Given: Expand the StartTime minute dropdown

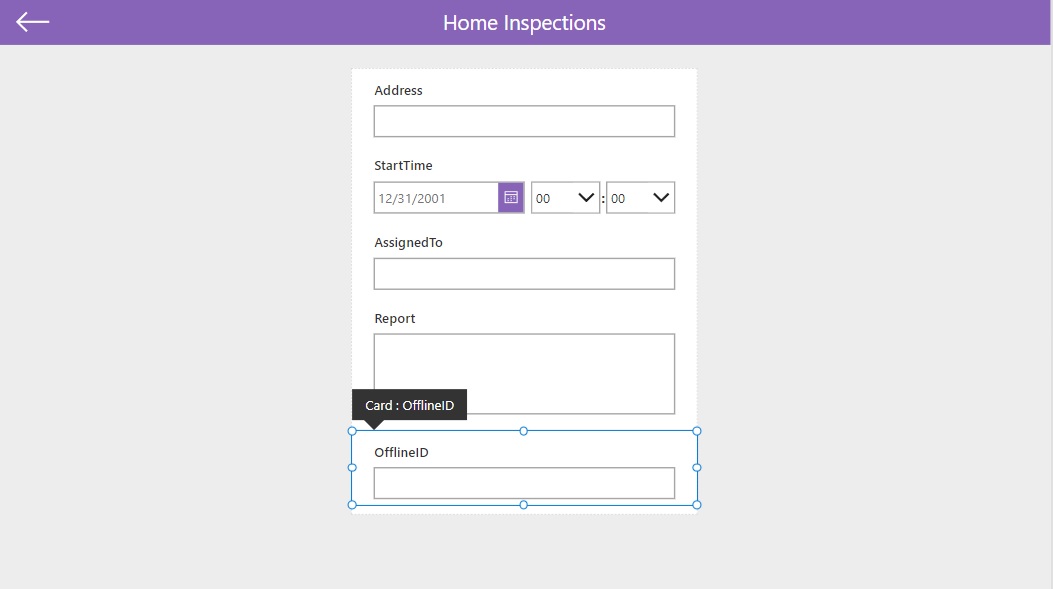Looking at the screenshot, I should pos(641,197).
